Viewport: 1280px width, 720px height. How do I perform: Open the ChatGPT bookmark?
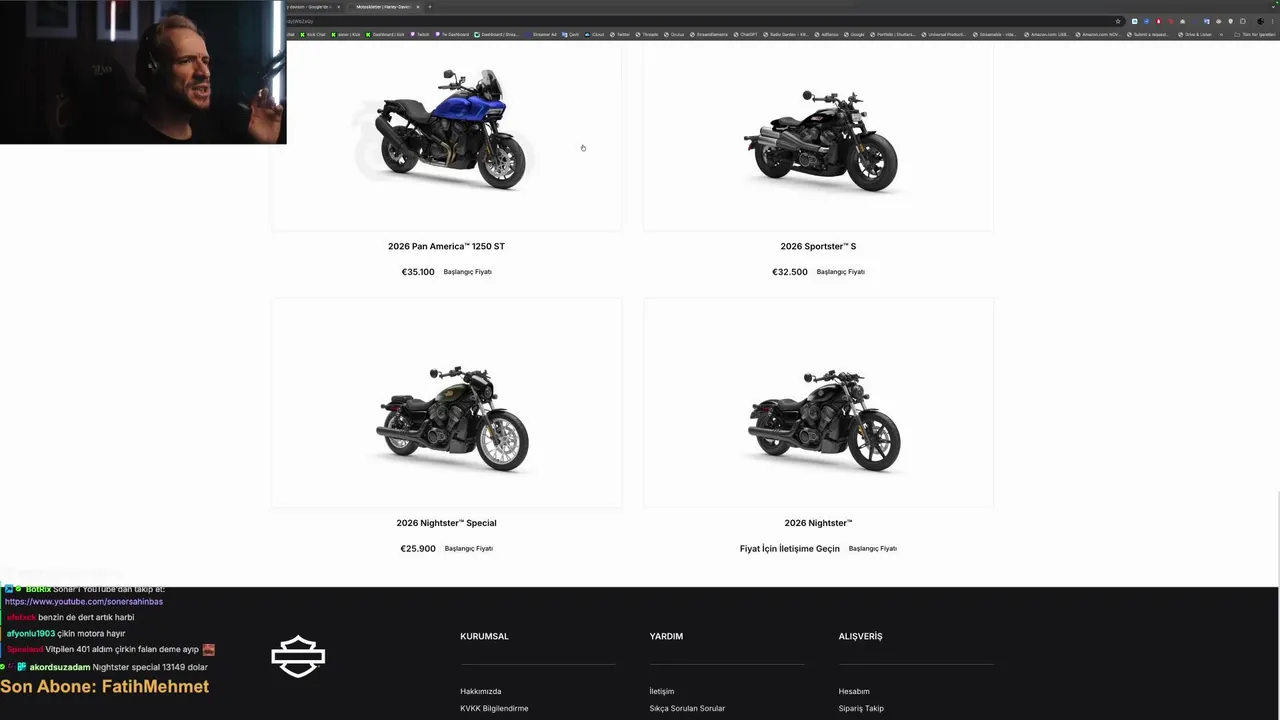click(745, 34)
